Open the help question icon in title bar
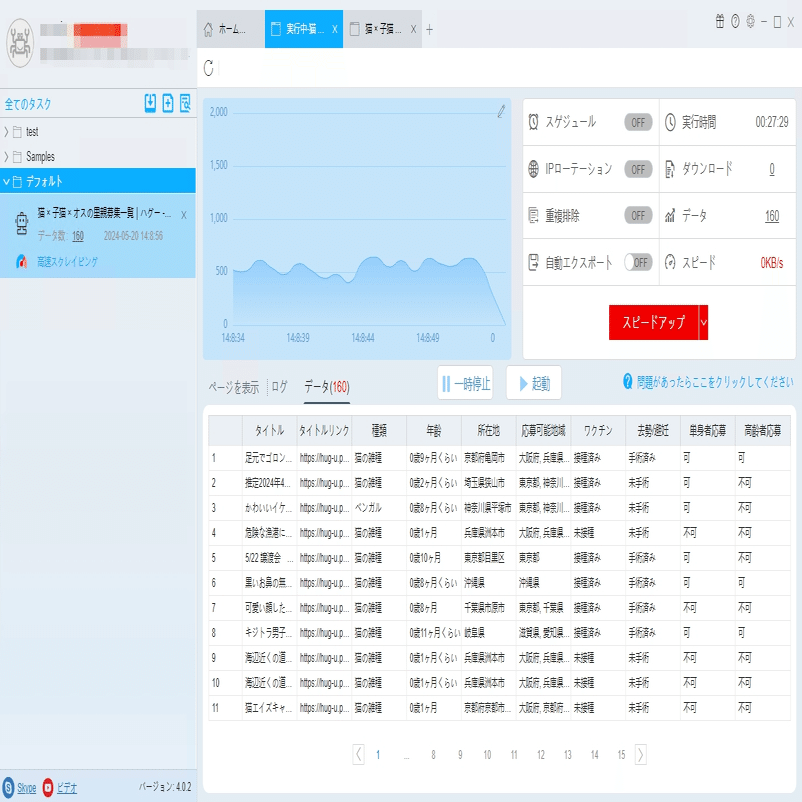 [735, 21]
